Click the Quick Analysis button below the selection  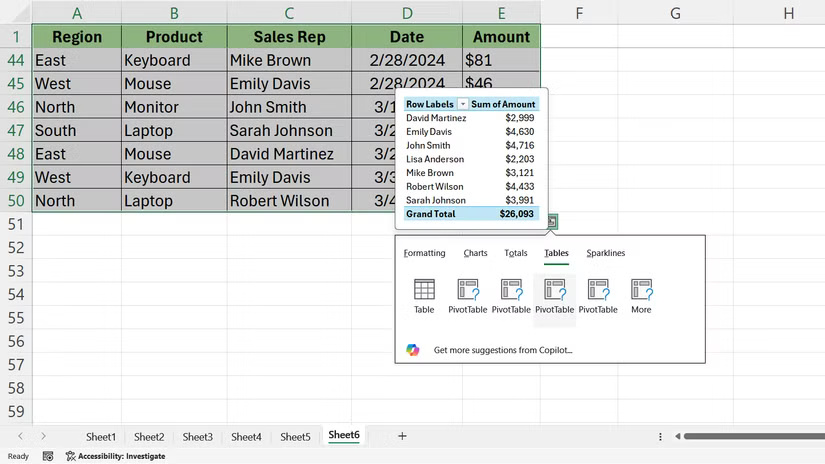(x=553, y=222)
